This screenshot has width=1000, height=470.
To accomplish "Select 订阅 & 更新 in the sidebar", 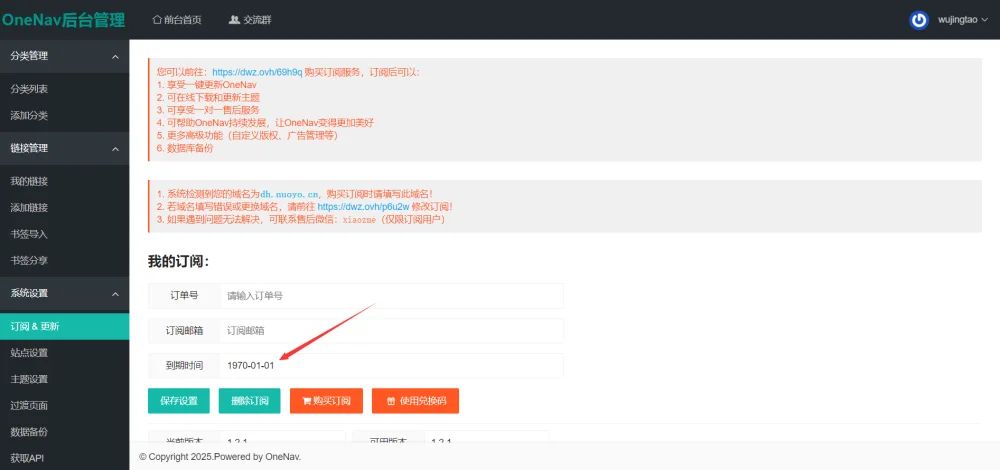I will [64, 327].
